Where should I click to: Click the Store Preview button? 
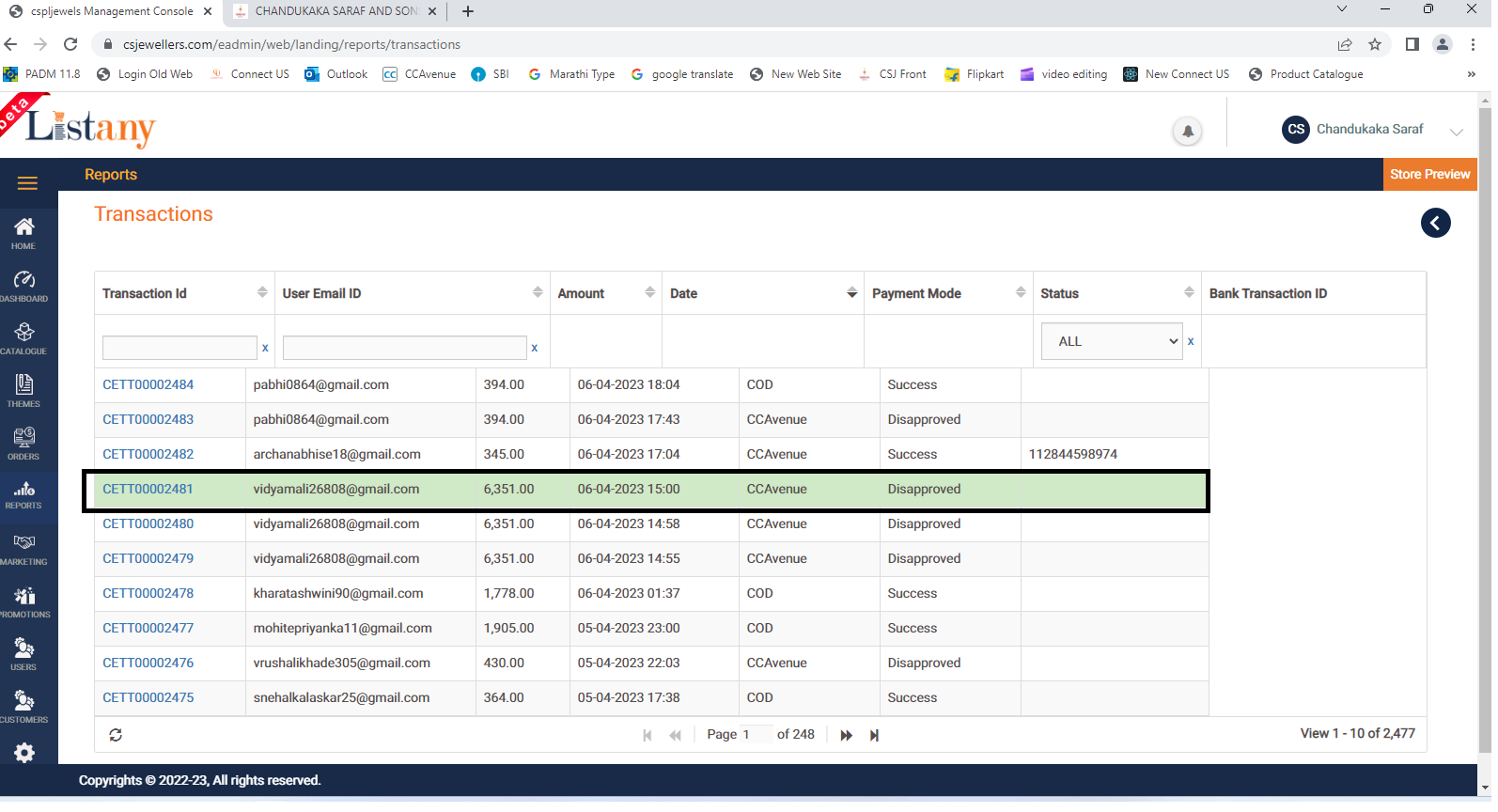1429,174
